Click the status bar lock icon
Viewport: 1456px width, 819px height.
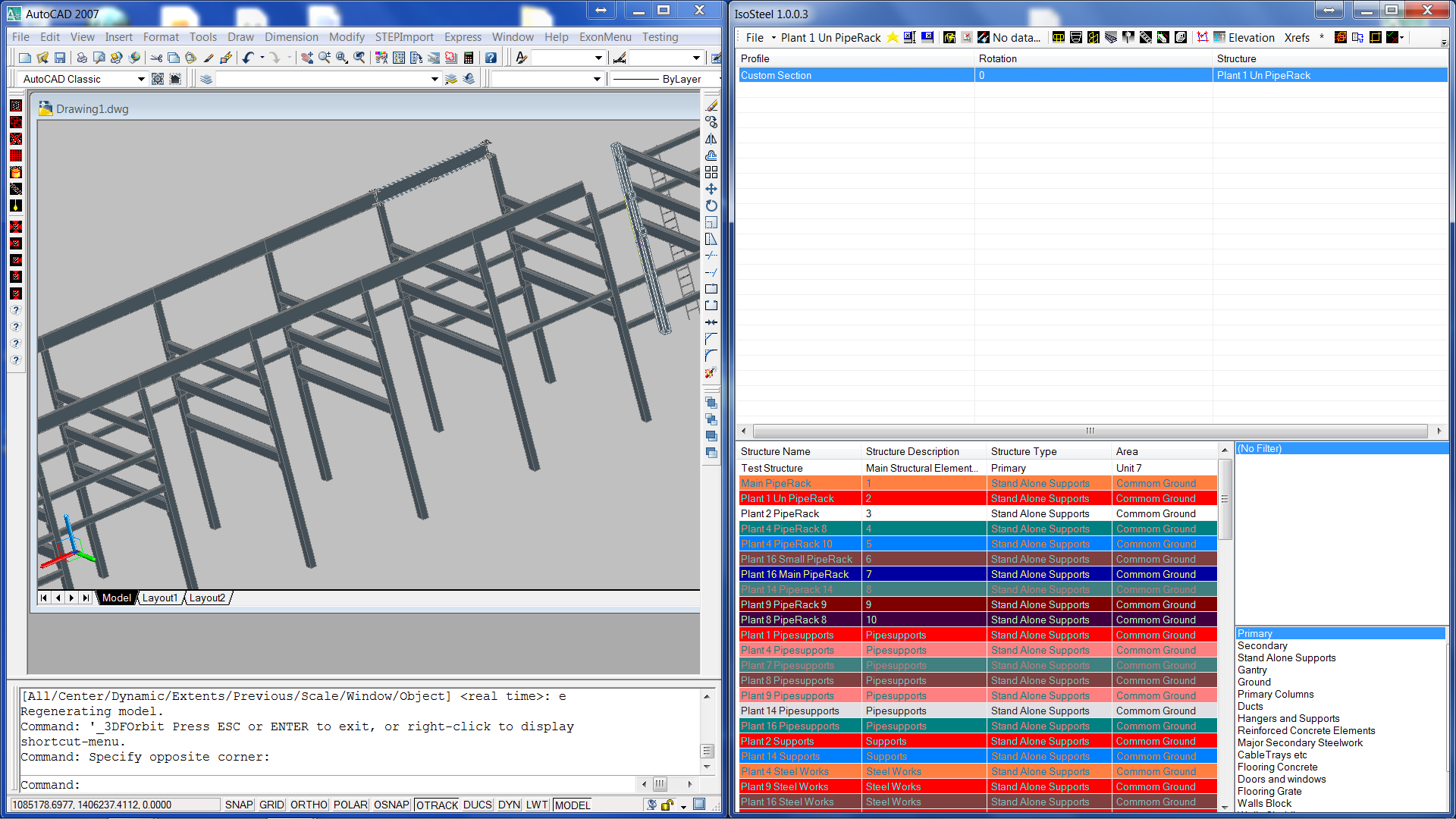667,805
